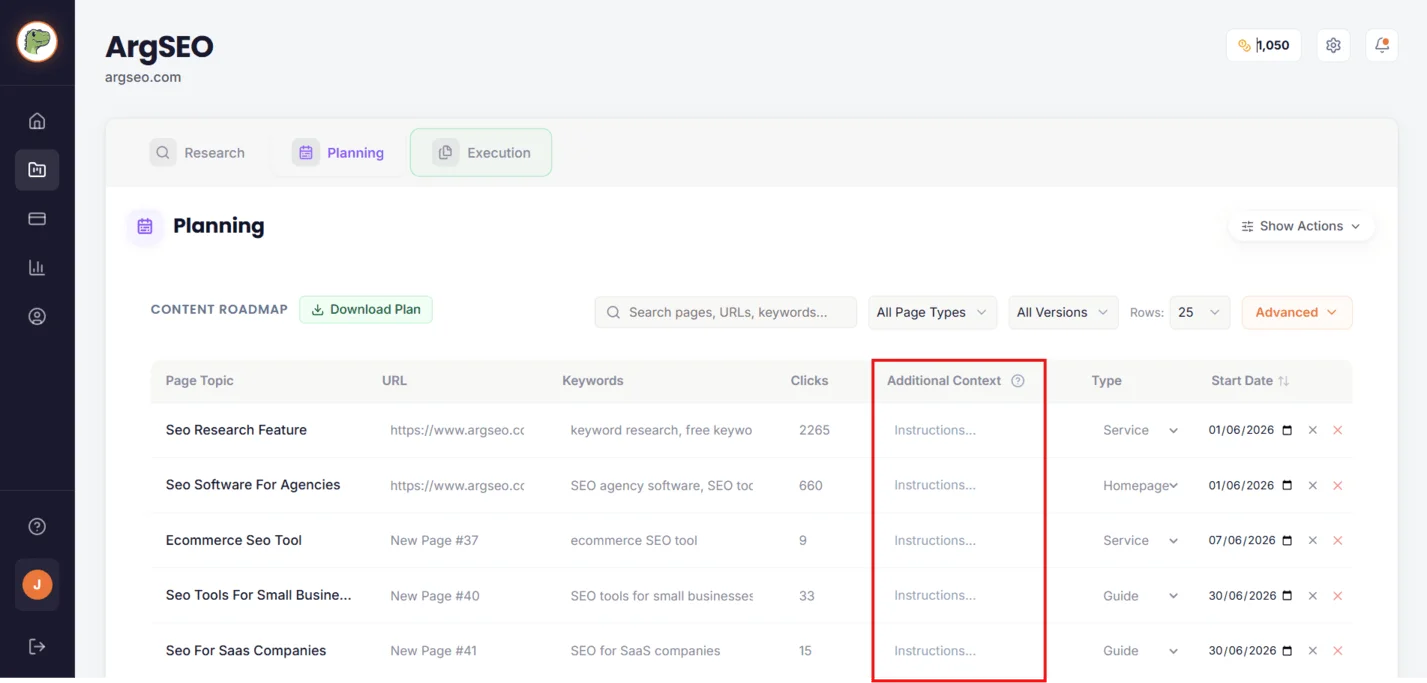Click the dinosaur logo in the sidebar

(37, 42)
